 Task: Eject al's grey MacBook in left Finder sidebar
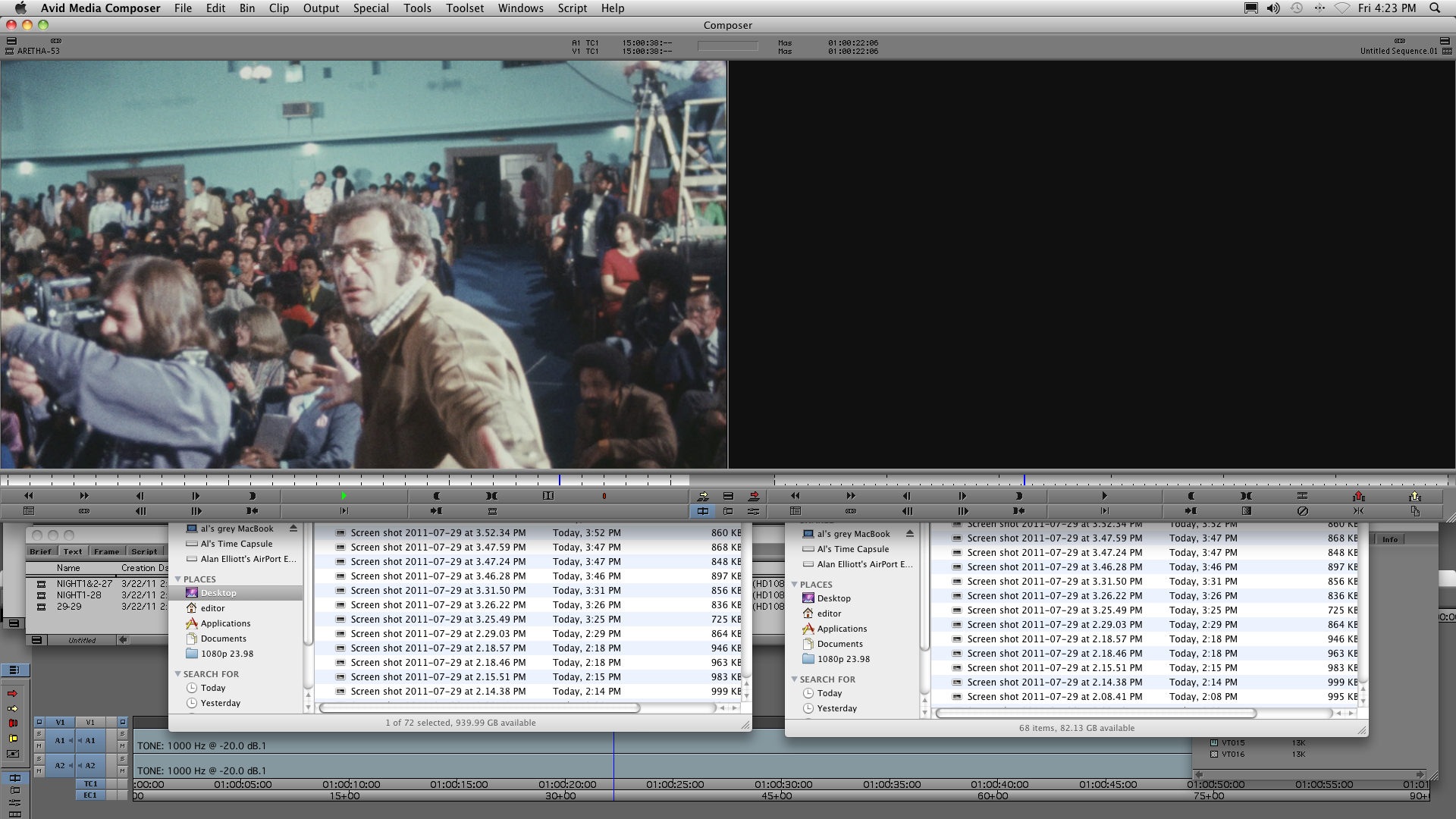tap(293, 529)
